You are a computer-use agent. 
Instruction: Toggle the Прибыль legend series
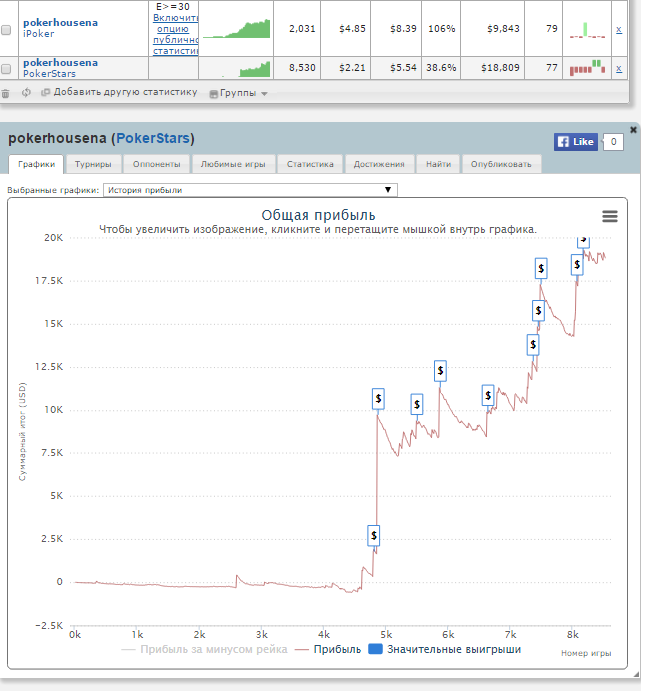(328, 650)
